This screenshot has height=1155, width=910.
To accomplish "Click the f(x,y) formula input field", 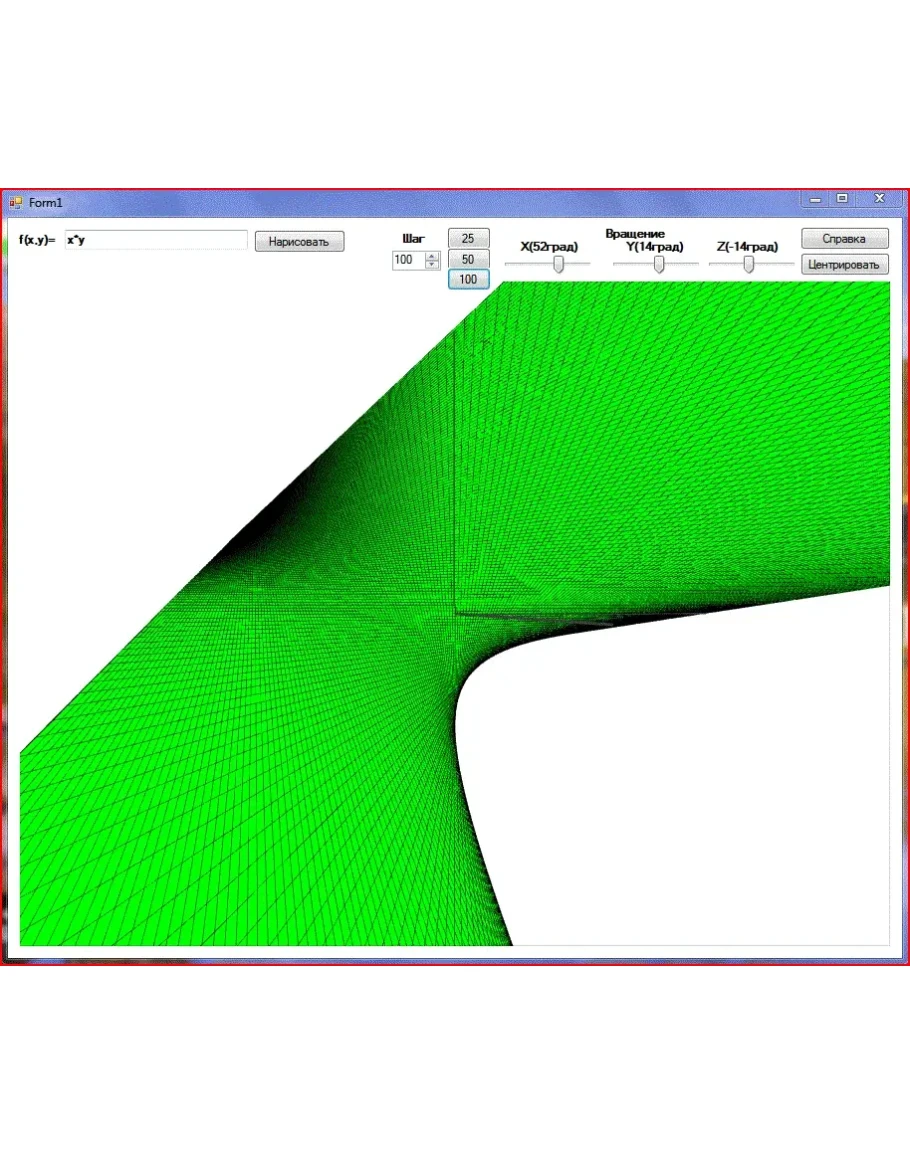I will (155, 240).
